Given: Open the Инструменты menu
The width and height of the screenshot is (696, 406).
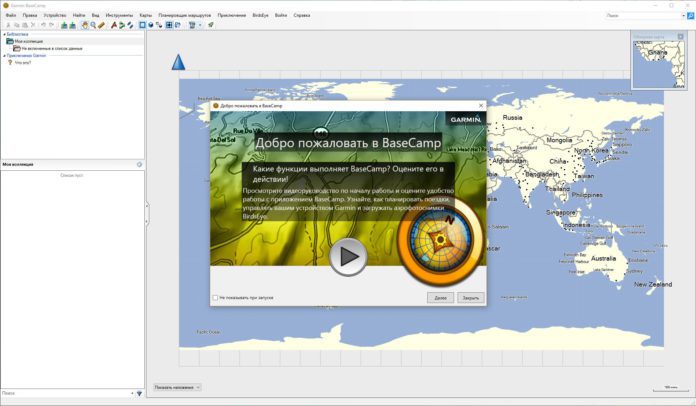Looking at the screenshot, I should (119, 15).
